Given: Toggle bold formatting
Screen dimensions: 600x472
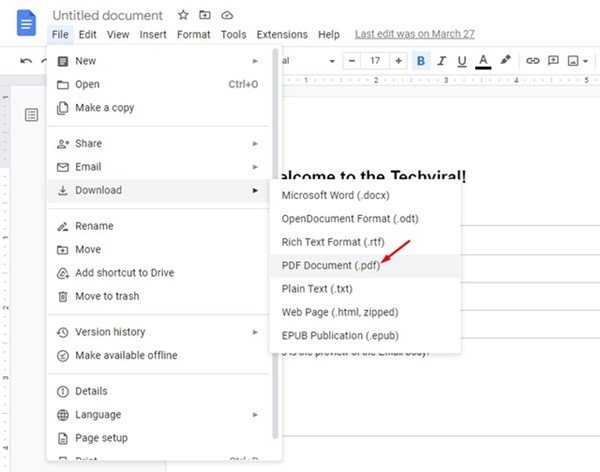Looking at the screenshot, I should pos(421,61).
